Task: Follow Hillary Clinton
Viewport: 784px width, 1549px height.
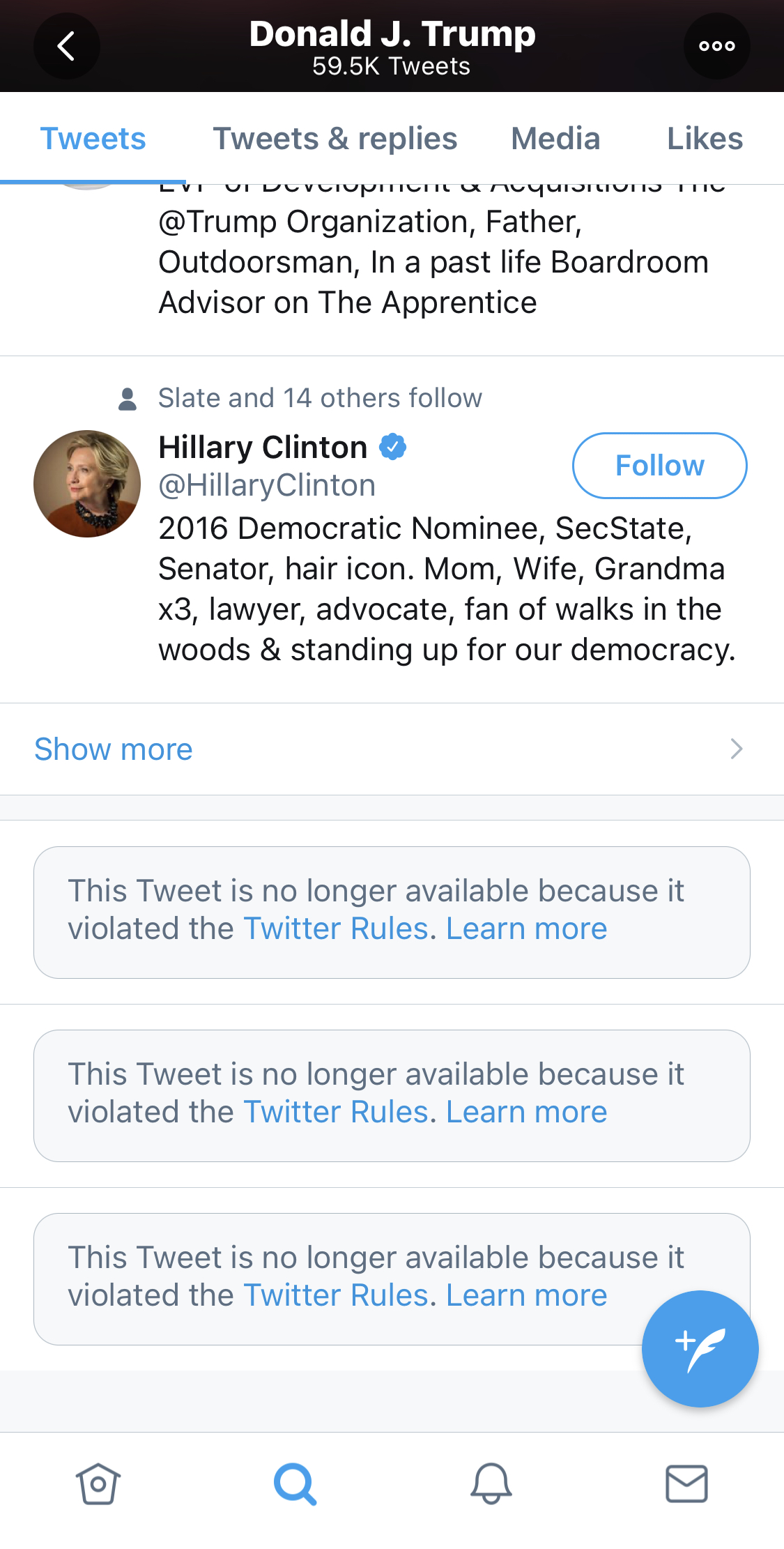Action: (659, 466)
